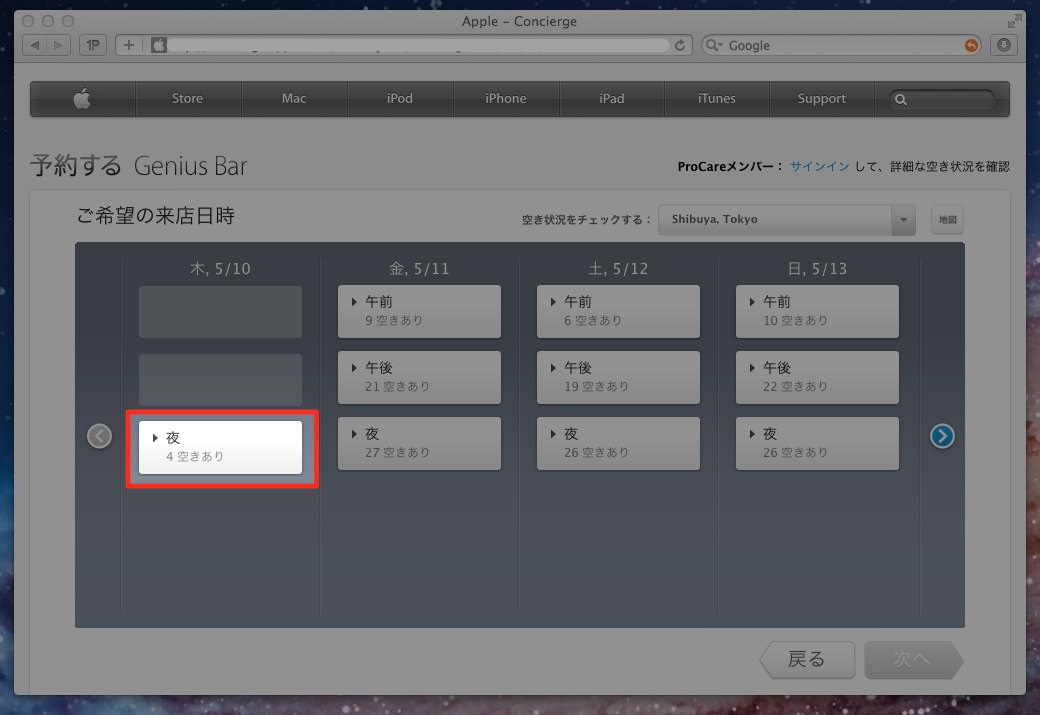Go to the iPod section
Screen dimensions: 1040x715
click(399, 98)
